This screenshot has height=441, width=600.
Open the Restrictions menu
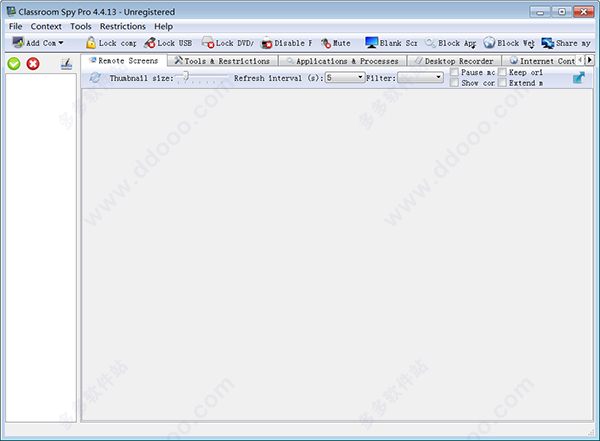click(x=123, y=26)
